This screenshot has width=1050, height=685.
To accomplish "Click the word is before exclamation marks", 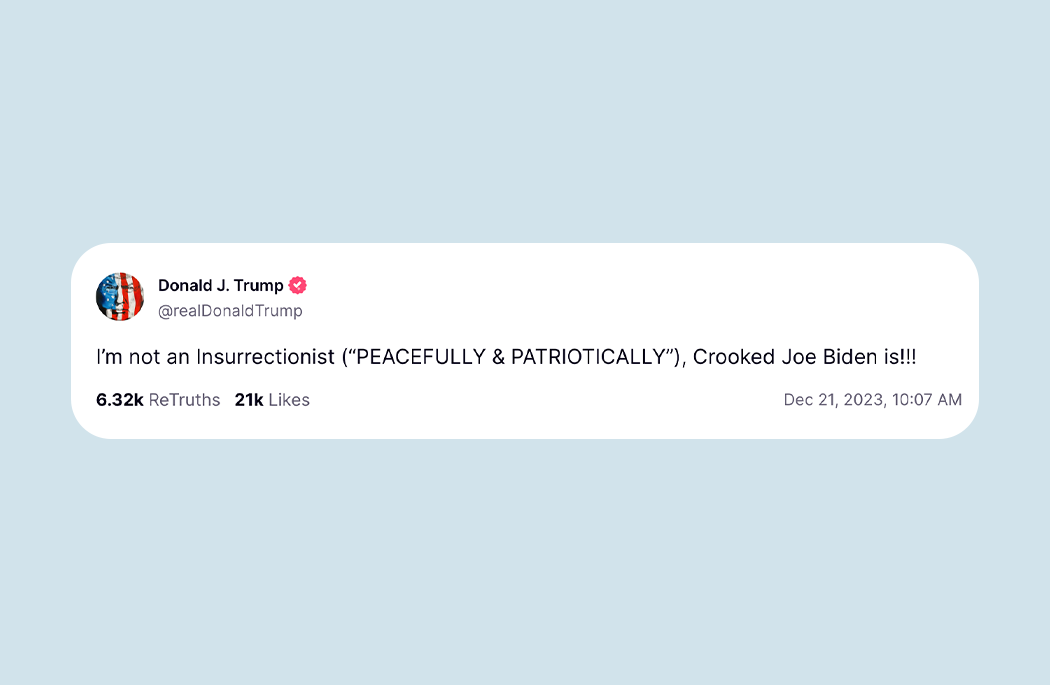I will click(x=891, y=357).
